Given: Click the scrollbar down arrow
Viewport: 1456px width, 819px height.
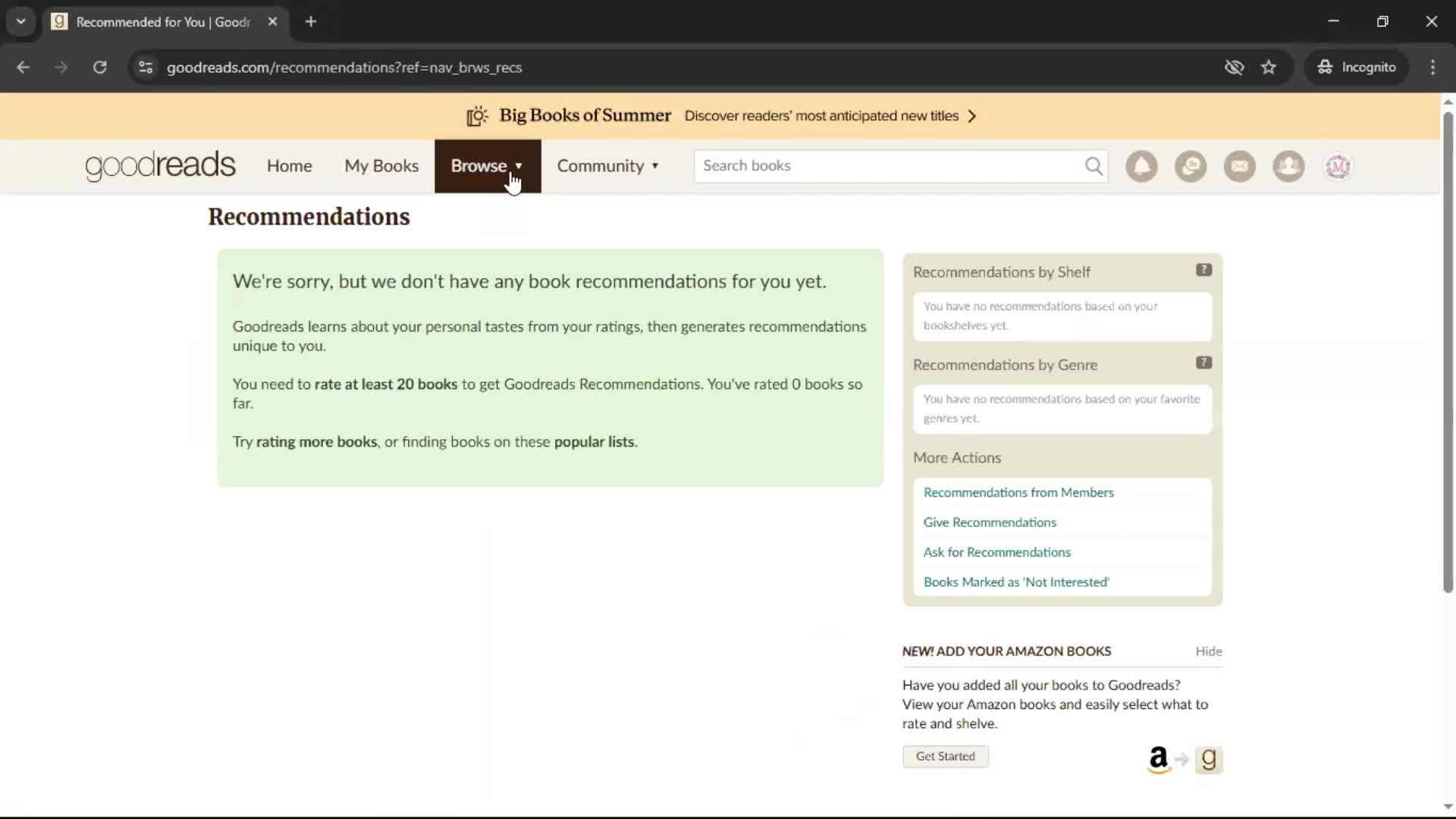Looking at the screenshot, I should coord(1448,807).
